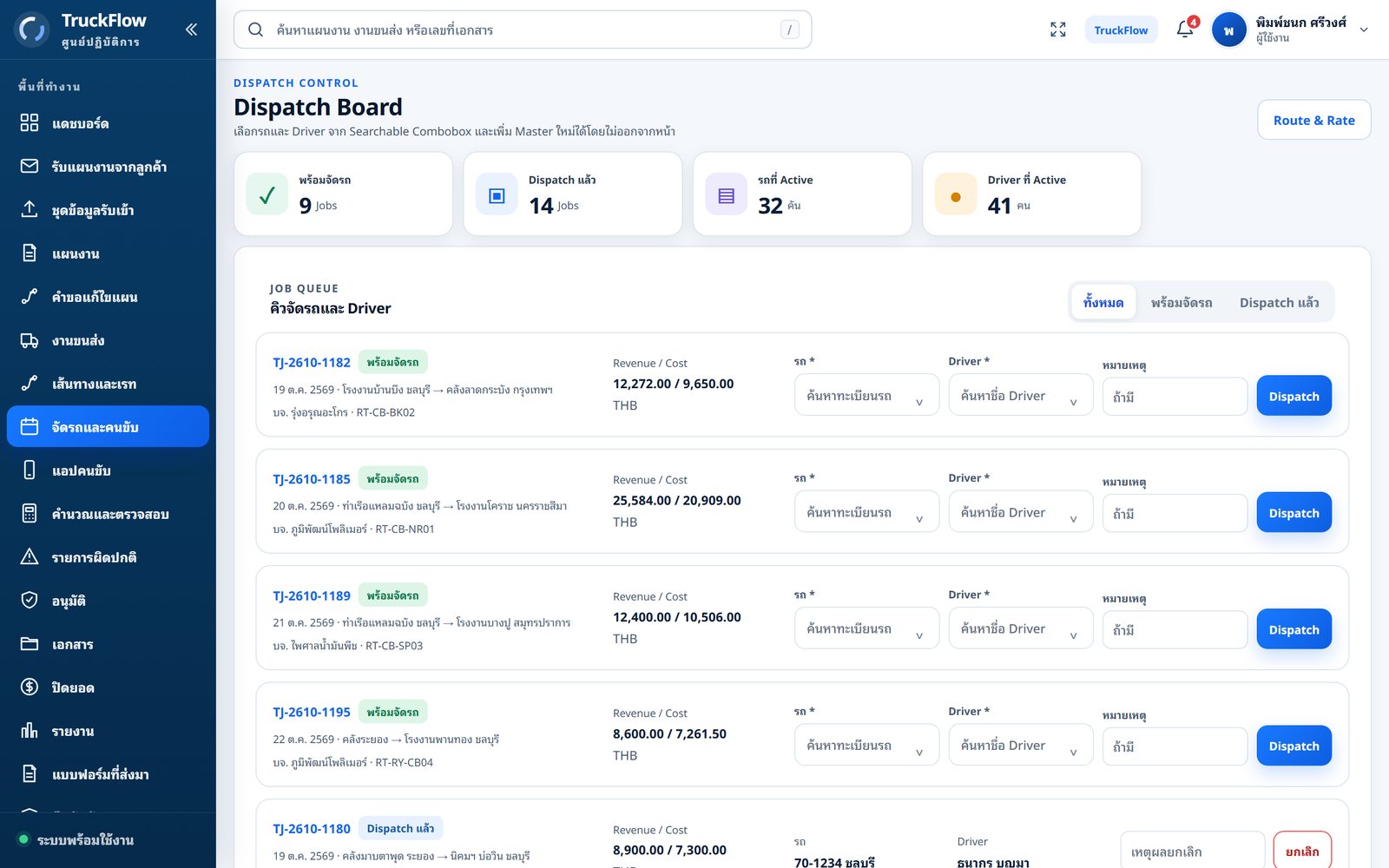Switch to the Dispatch แล้ว filter tab

point(1279,302)
